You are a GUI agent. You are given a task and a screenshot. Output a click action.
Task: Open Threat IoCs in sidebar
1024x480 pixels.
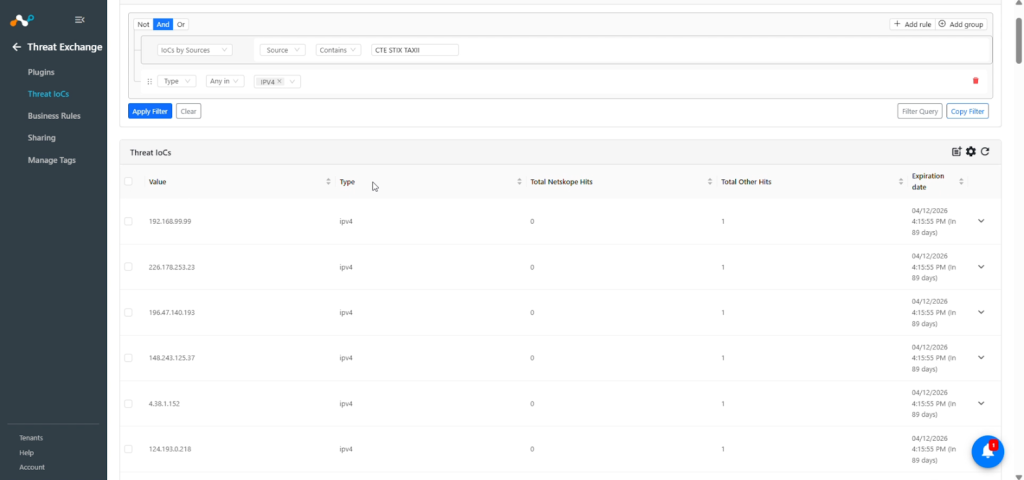48,94
